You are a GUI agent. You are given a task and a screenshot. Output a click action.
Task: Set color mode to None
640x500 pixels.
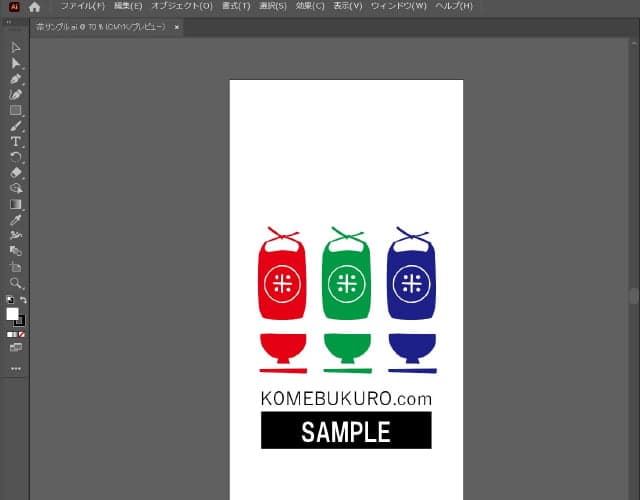22,334
